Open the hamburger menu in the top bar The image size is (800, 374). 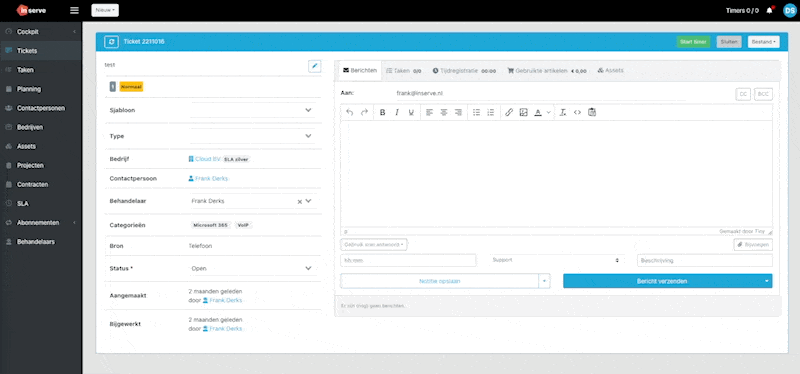pyautogui.click(x=74, y=10)
